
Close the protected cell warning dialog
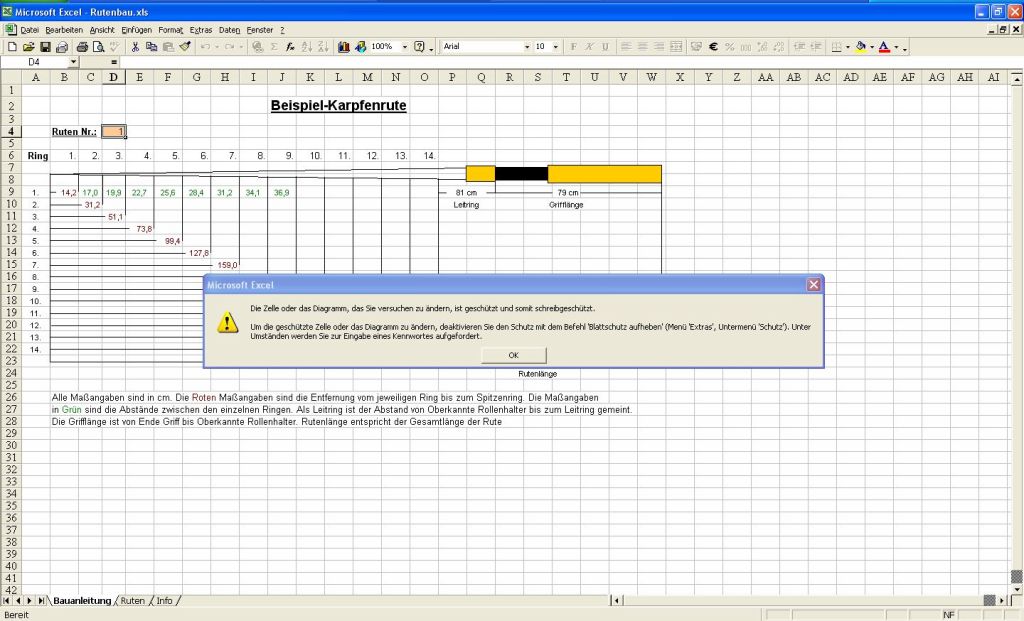coord(513,355)
